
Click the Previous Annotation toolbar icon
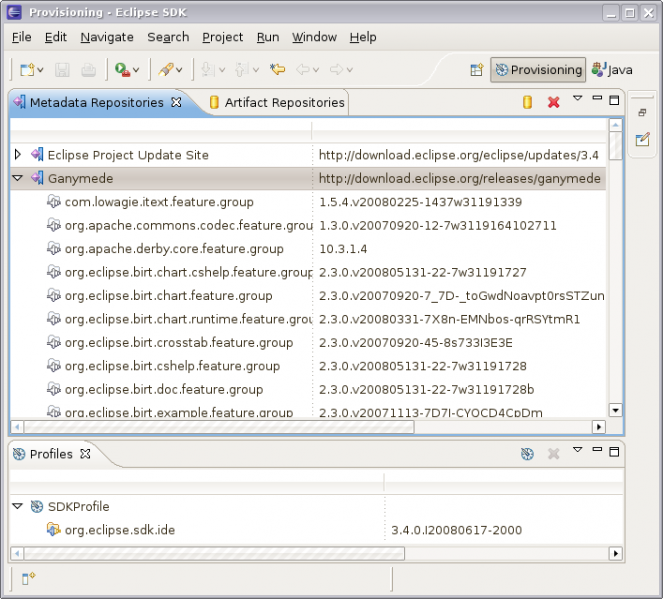242,70
